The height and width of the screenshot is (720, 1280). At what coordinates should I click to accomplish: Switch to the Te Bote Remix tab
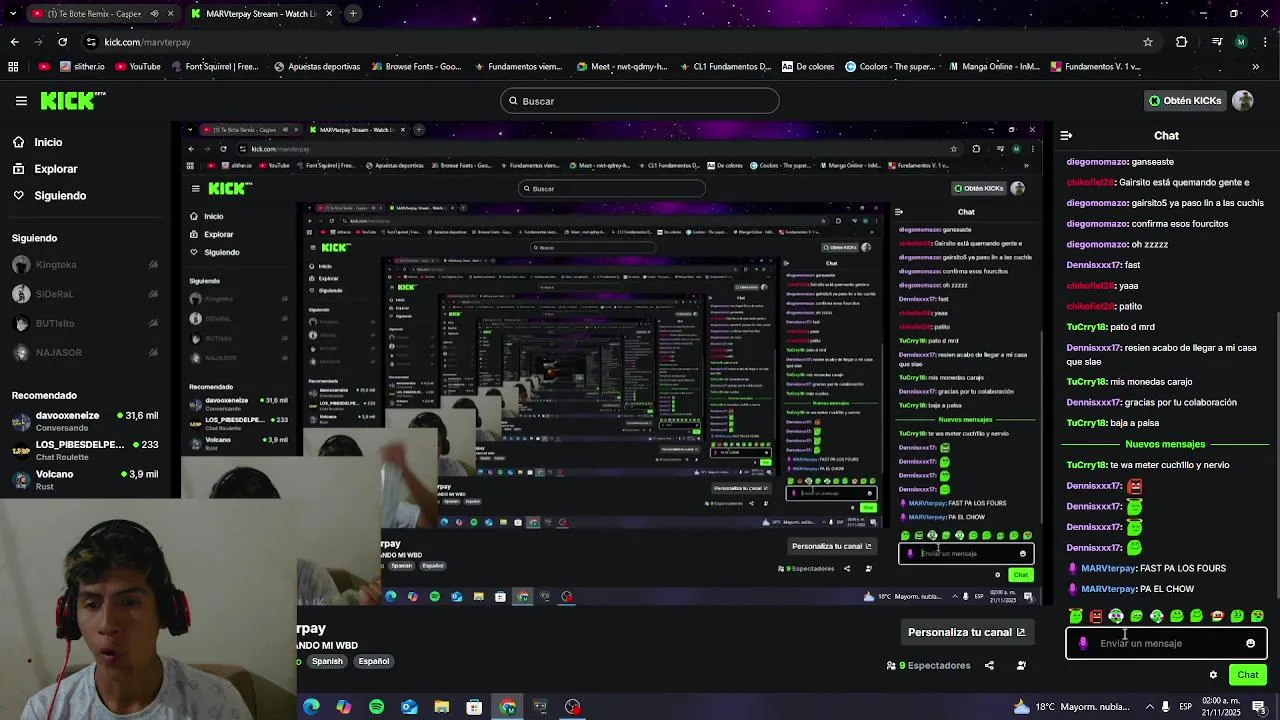pos(103,14)
